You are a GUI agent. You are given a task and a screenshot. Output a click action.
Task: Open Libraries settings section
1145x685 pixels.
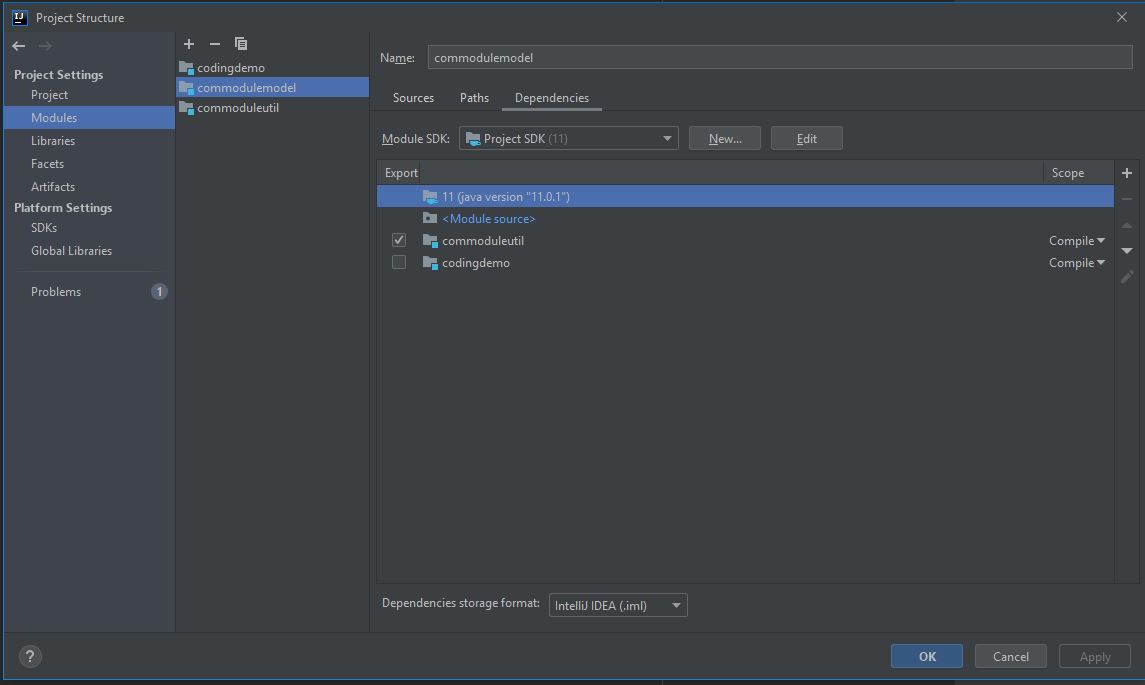pos(53,141)
